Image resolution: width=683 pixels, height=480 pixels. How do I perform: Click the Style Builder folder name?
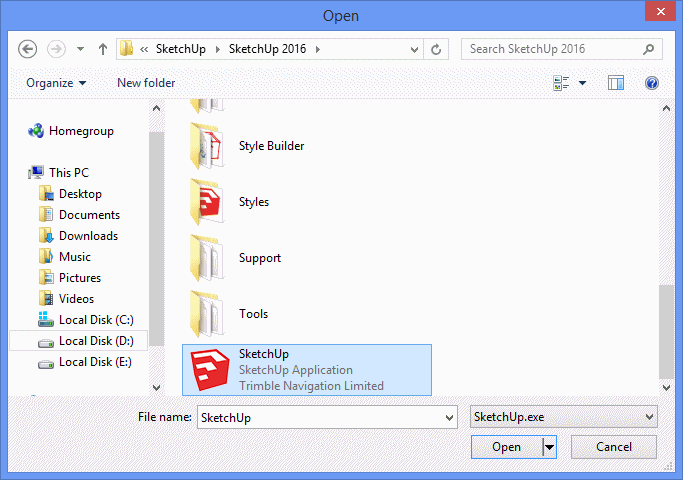tap(271, 146)
